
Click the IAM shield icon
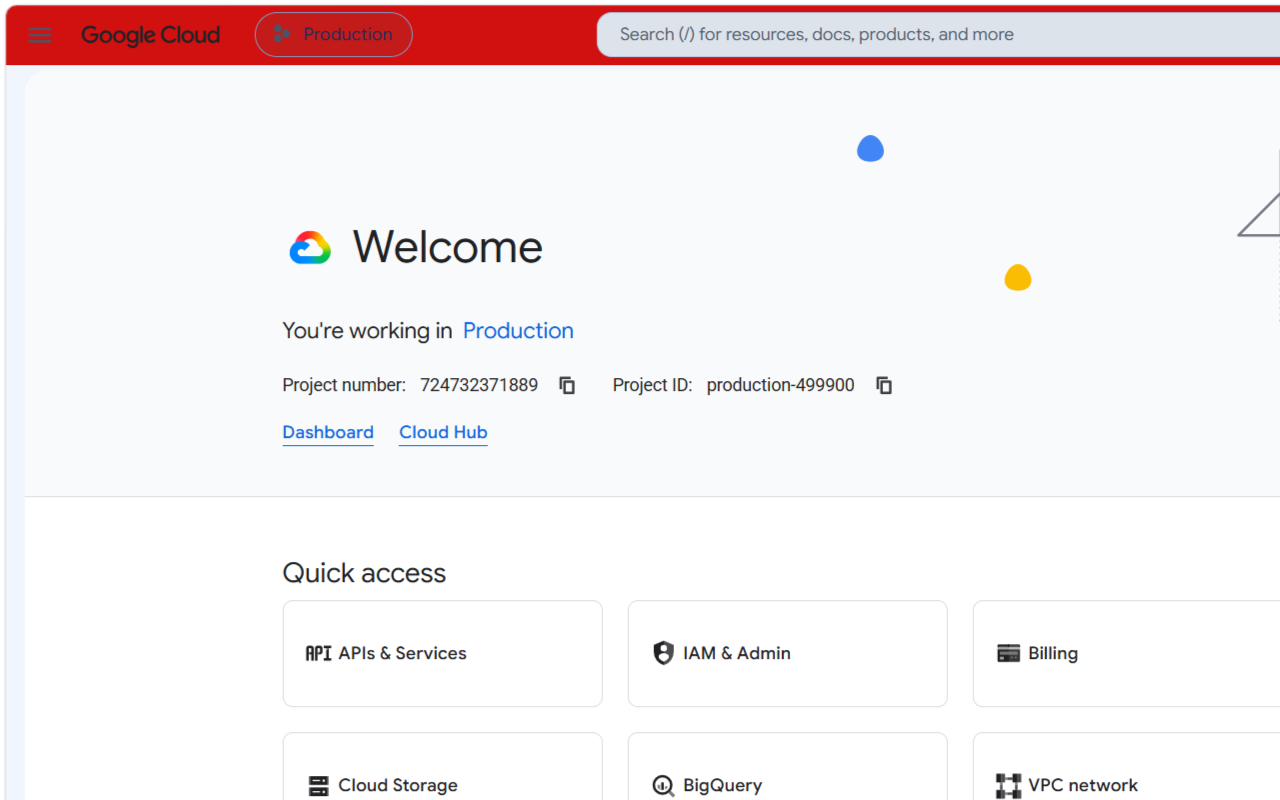(x=663, y=653)
